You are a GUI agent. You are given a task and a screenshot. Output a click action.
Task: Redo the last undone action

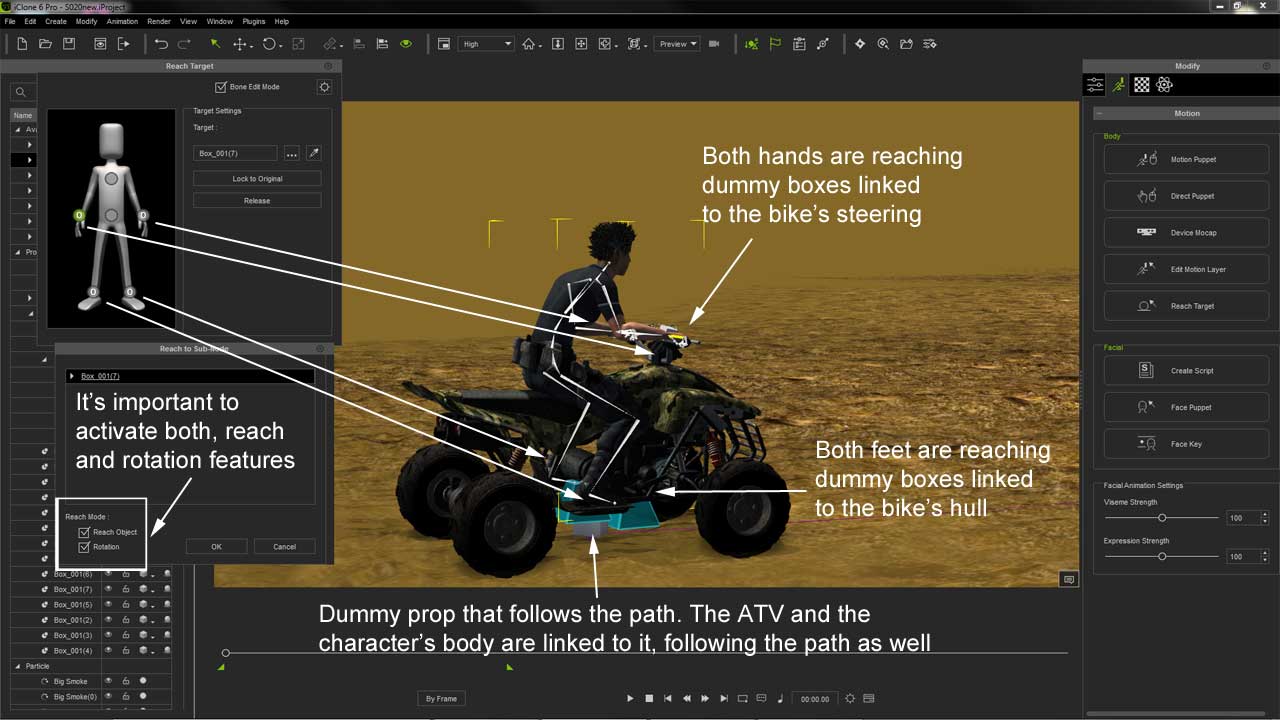(x=184, y=44)
